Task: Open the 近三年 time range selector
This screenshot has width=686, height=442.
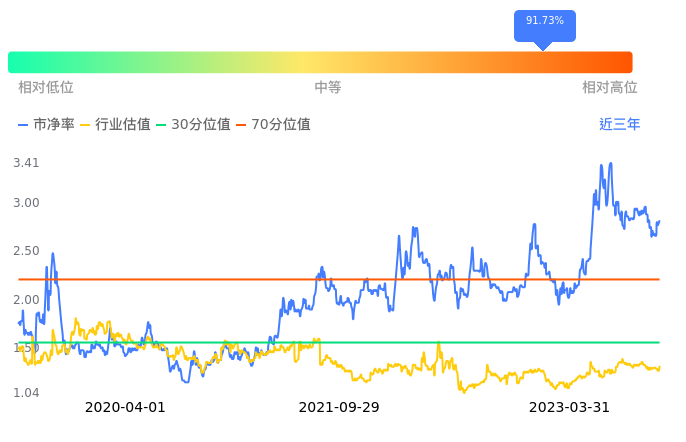Action: pyautogui.click(x=619, y=125)
